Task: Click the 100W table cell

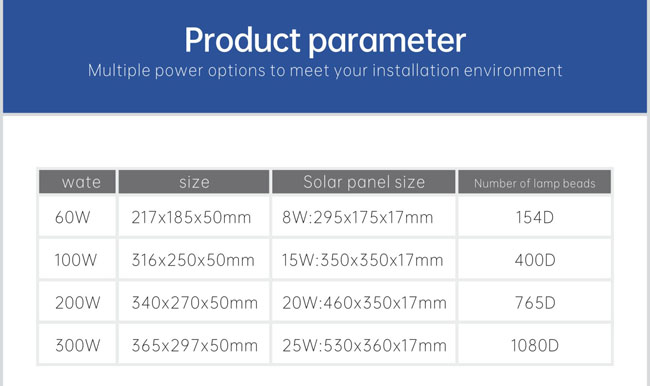Action: coord(77,259)
